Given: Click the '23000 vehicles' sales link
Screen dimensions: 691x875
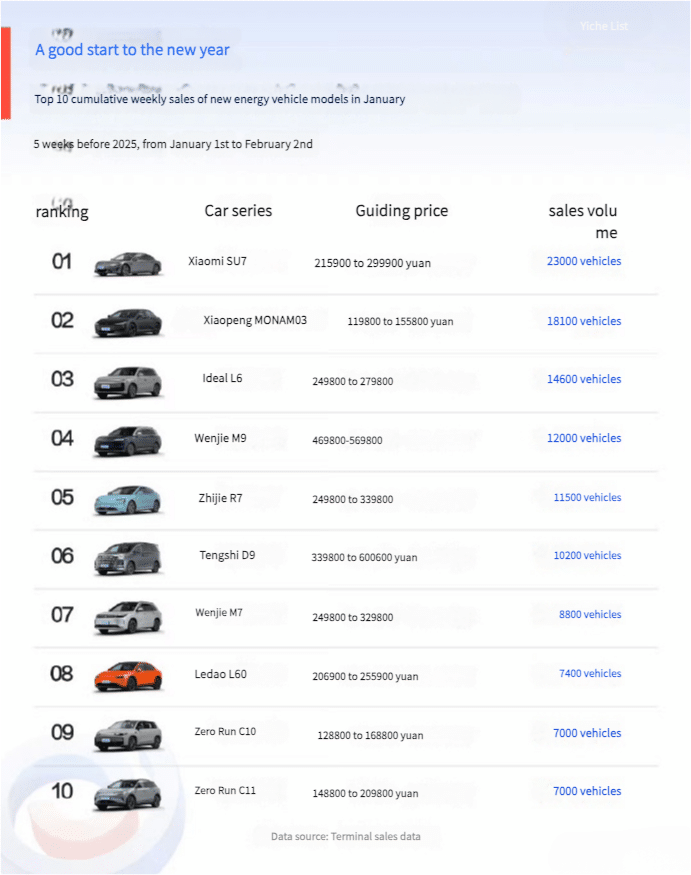Looking at the screenshot, I should point(584,261).
